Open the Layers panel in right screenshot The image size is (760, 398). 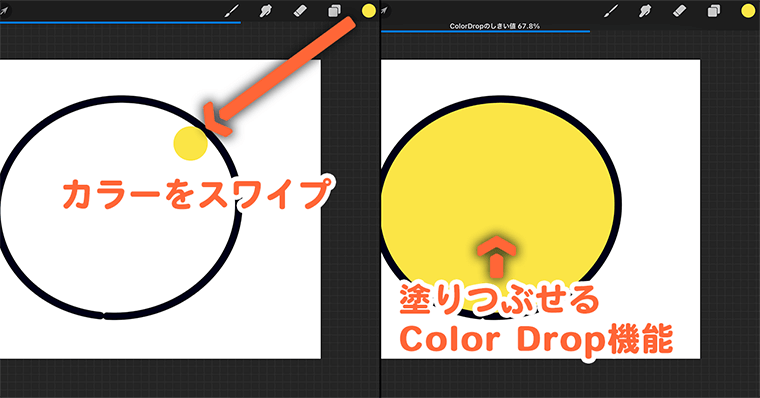click(714, 11)
